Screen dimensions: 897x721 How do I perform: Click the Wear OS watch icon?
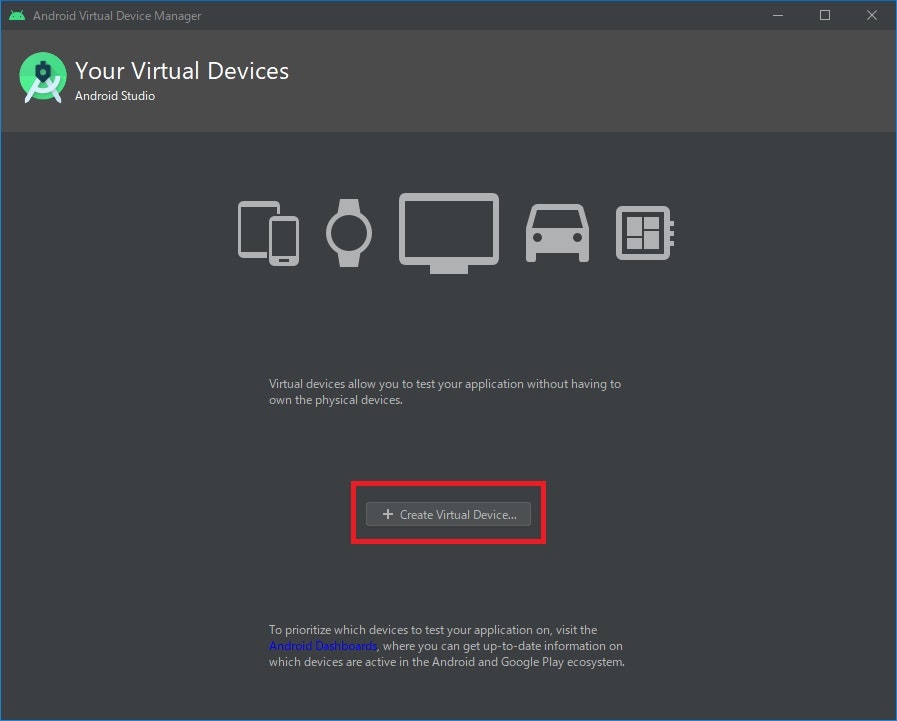[x=349, y=233]
